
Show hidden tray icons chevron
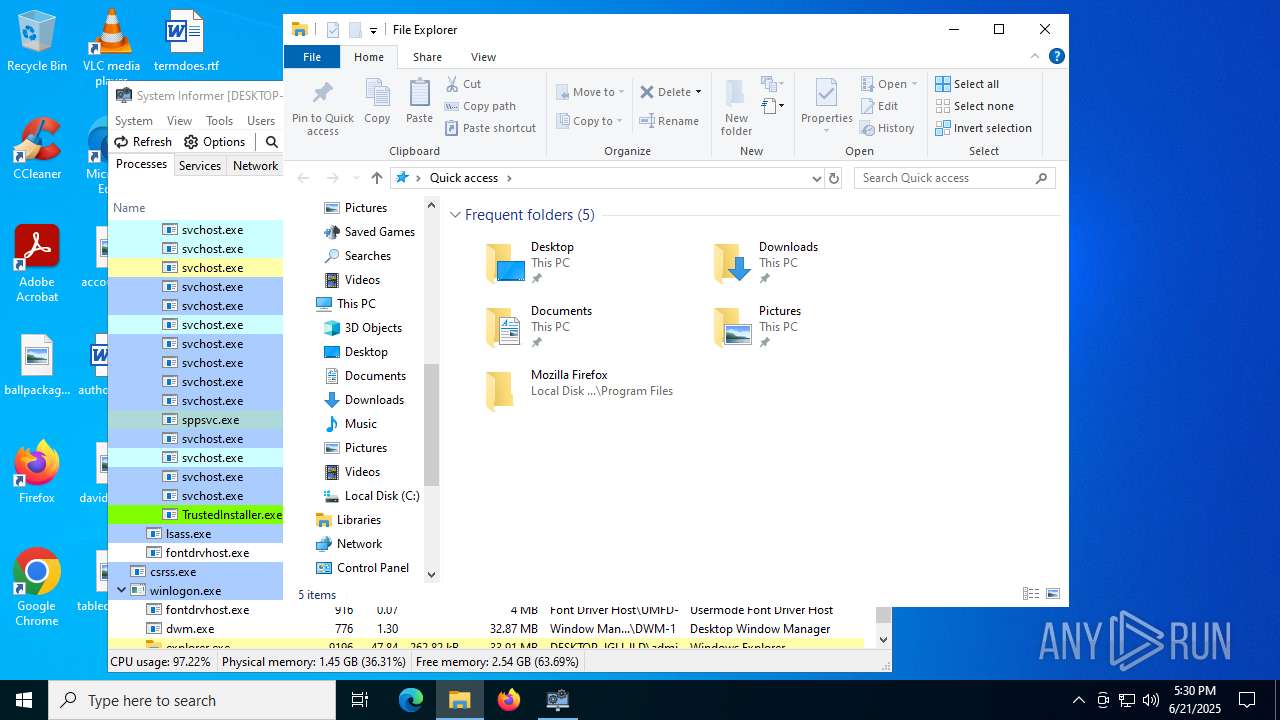tap(1078, 700)
